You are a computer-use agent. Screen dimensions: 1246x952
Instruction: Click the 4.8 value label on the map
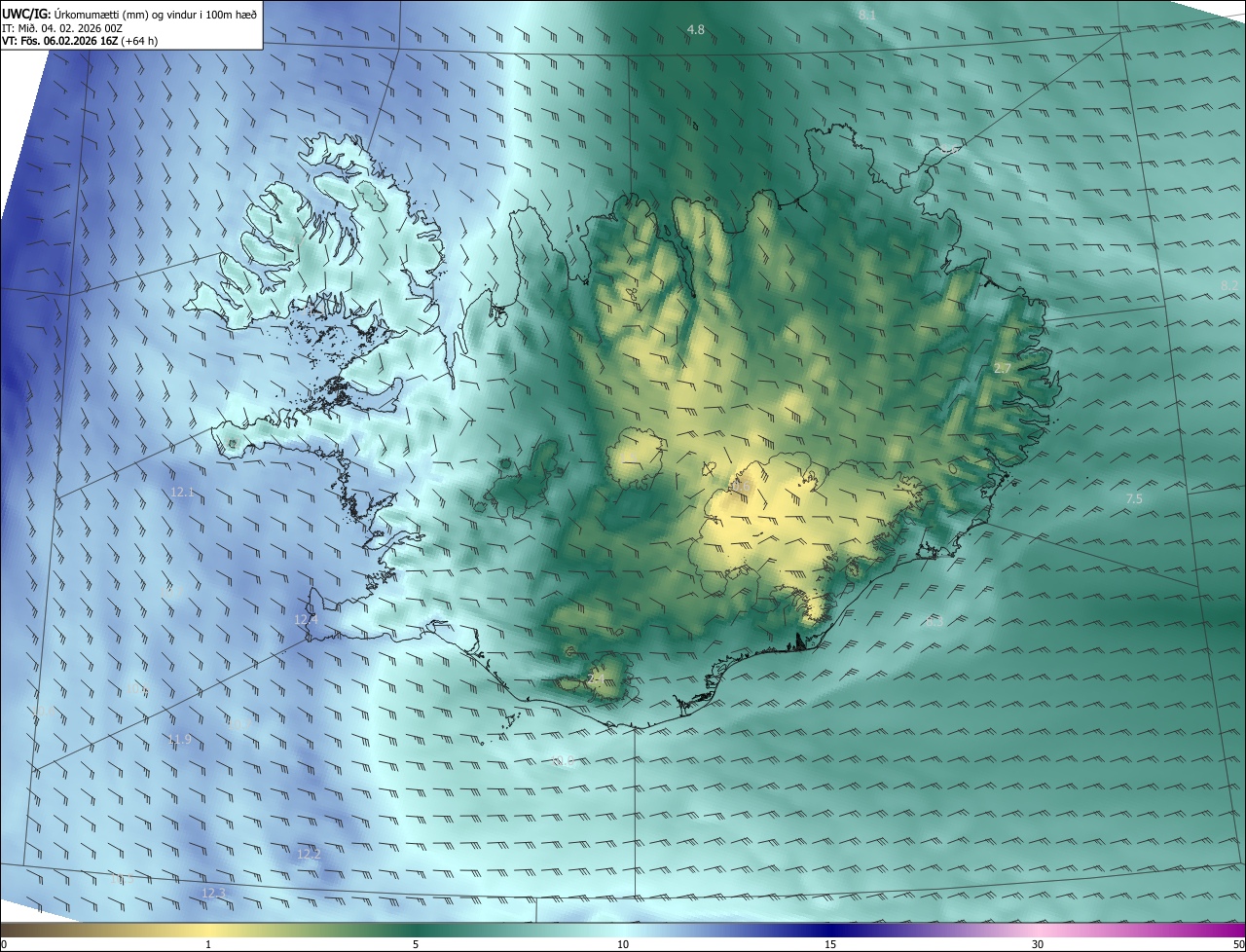[695, 30]
